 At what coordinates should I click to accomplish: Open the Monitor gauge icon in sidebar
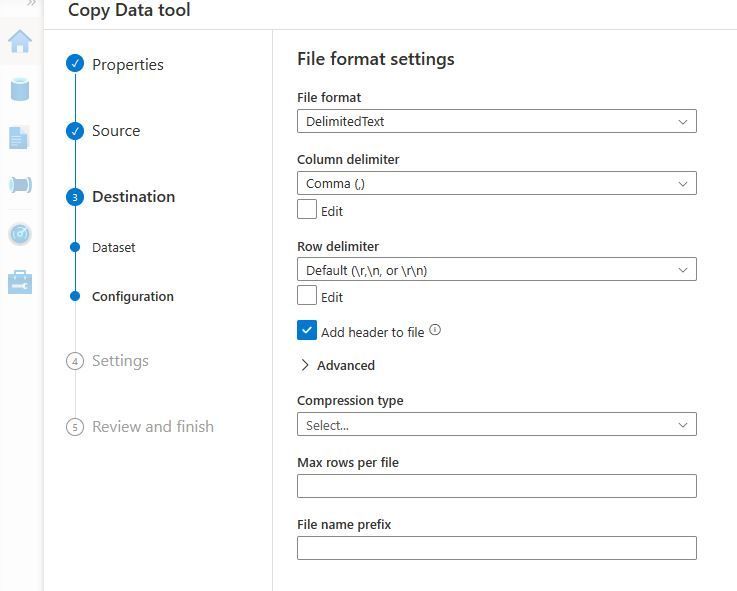click(20, 234)
